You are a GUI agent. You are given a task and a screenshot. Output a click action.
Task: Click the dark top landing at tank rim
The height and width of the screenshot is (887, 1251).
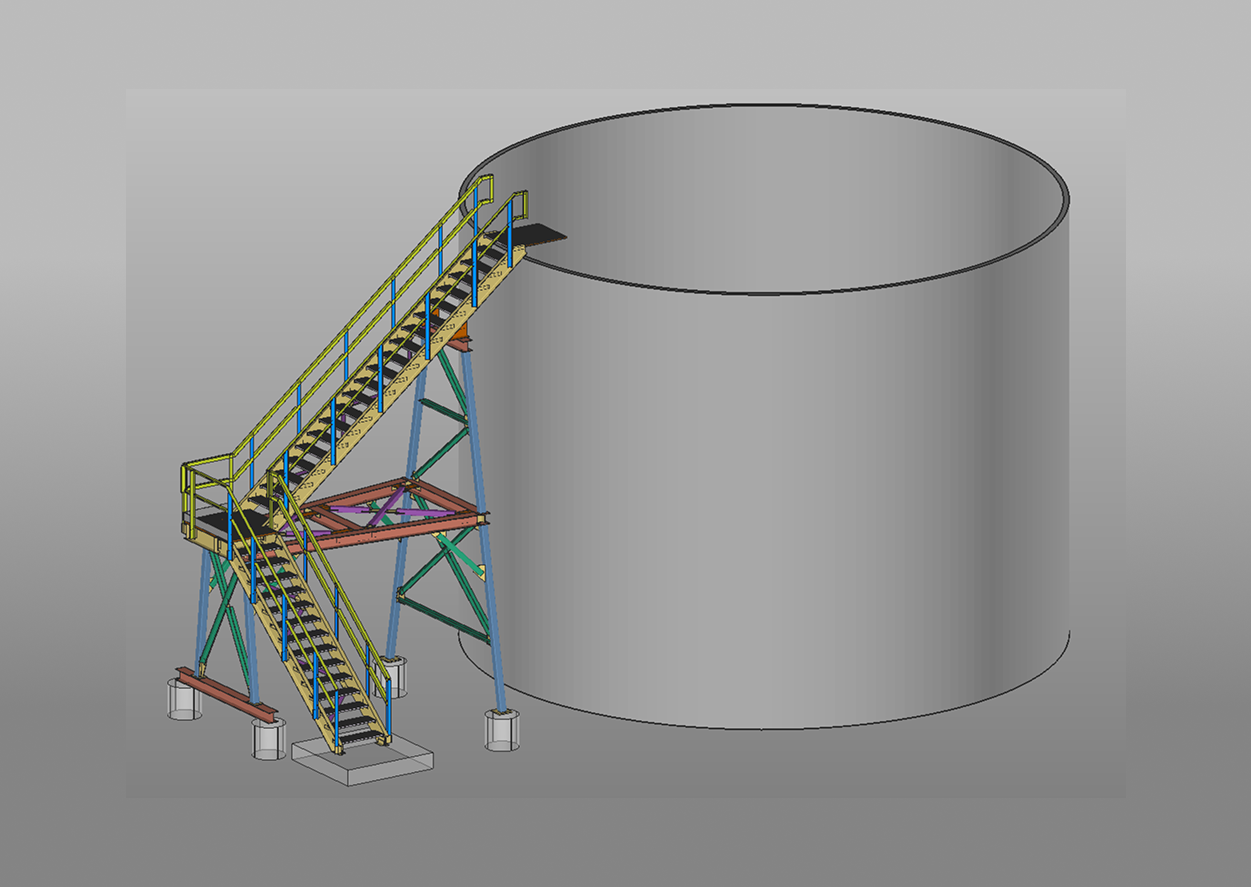537,234
